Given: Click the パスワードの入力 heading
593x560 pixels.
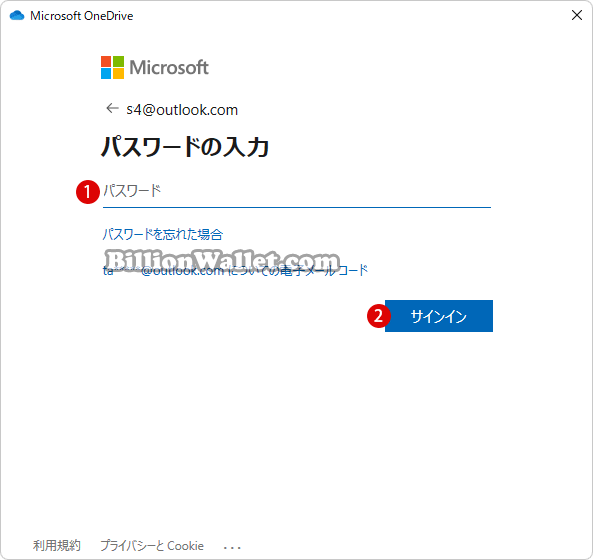Looking at the screenshot, I should point(185,147).
